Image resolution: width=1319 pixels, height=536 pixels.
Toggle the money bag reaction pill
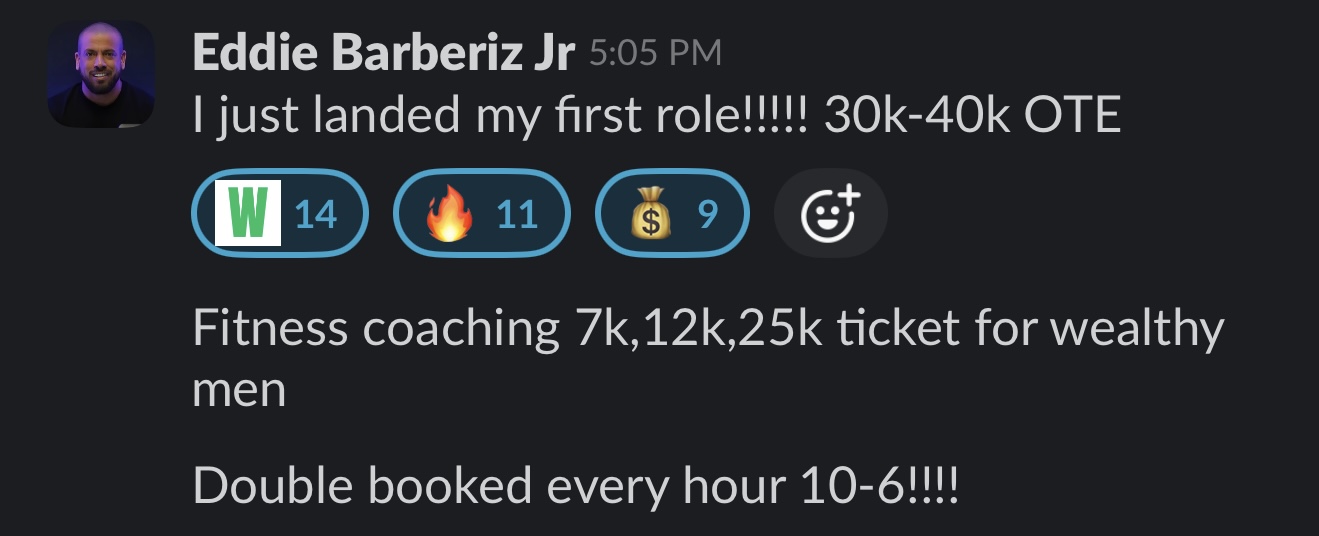pos(672,213)
